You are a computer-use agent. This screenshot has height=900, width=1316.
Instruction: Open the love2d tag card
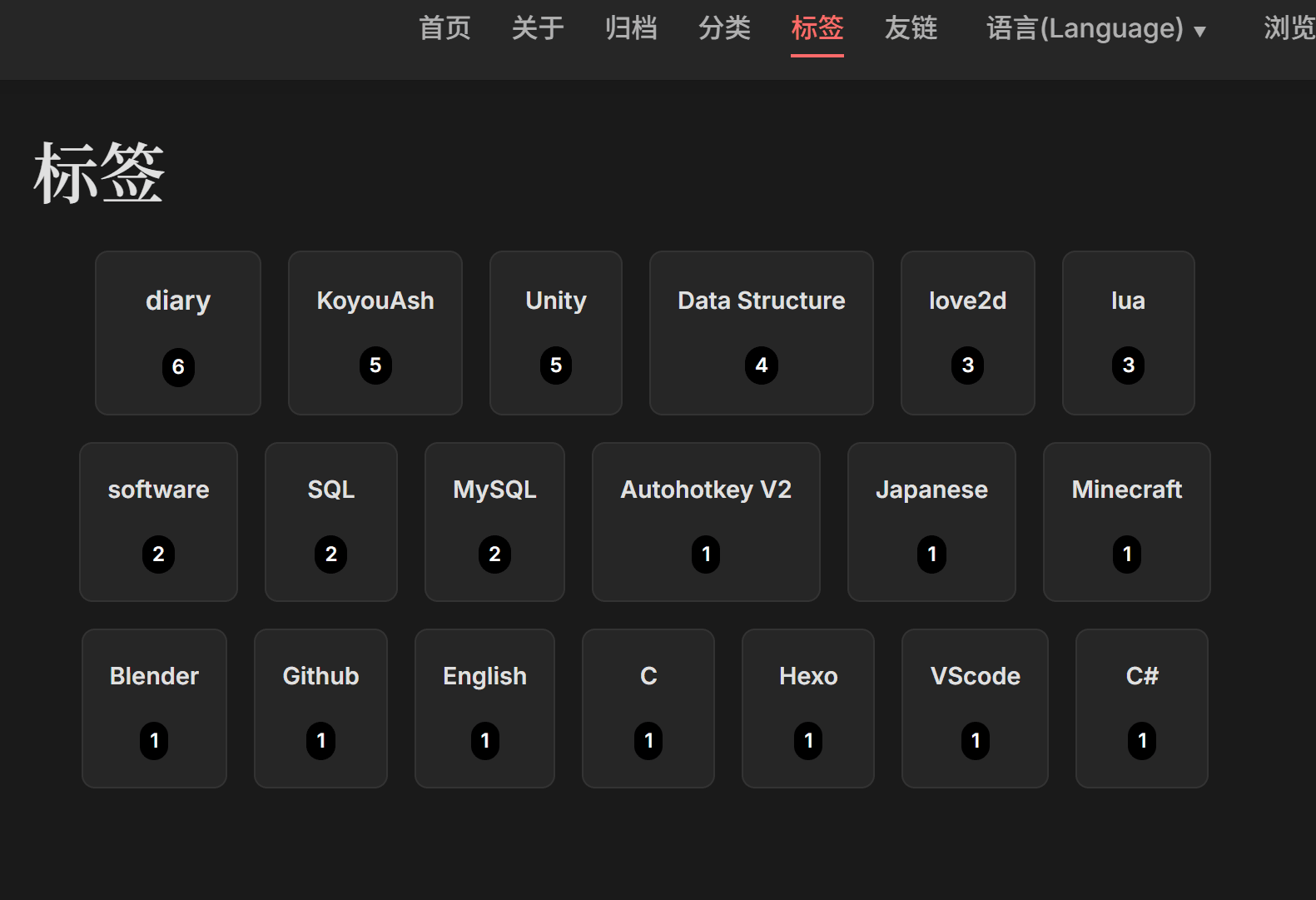(x=967, y=332)
